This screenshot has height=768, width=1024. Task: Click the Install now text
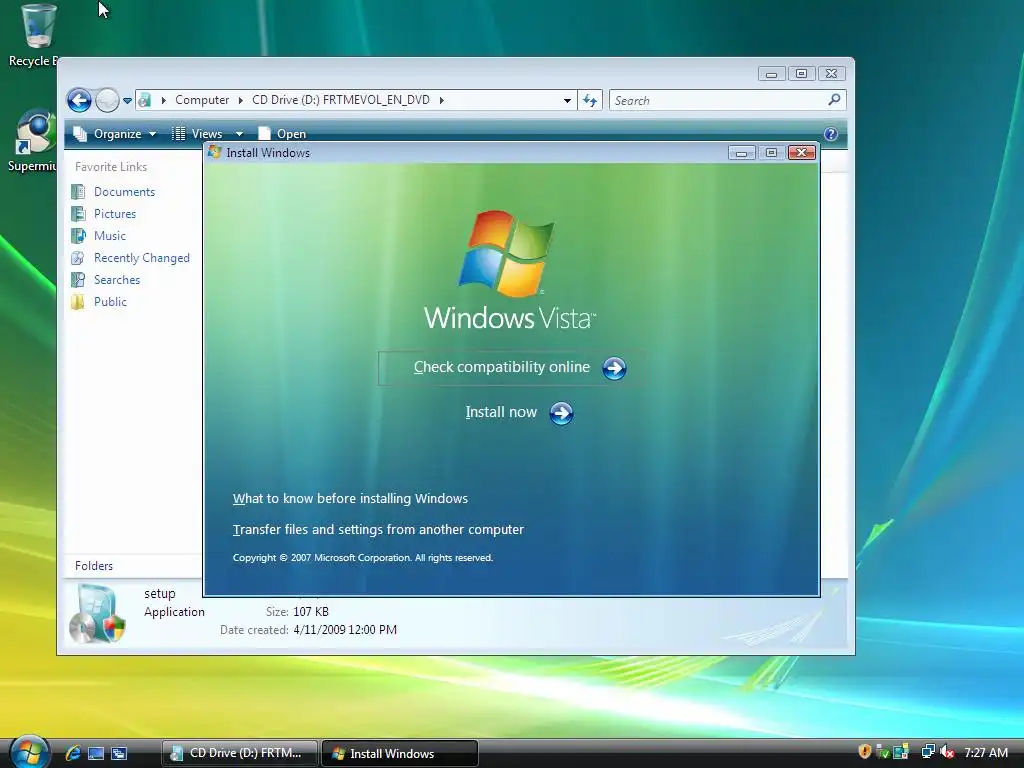pos(501,412)
